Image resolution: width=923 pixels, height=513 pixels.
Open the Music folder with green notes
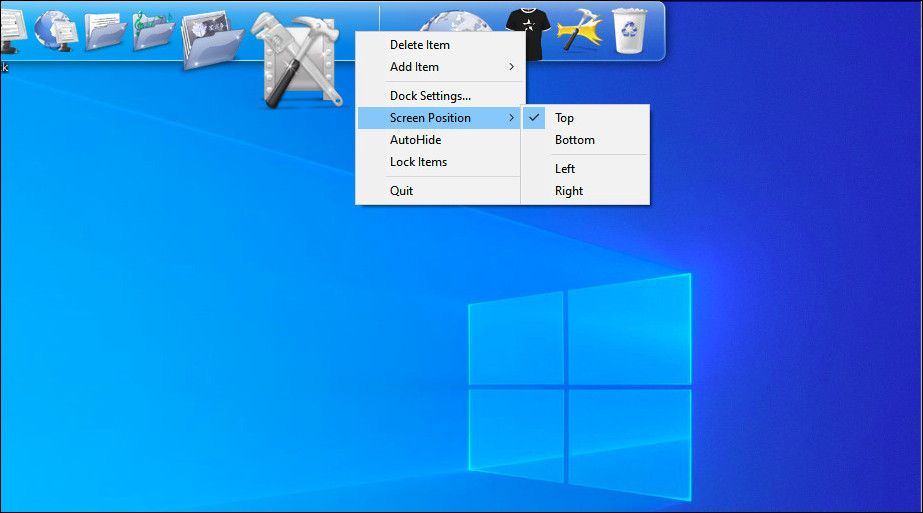tap(153, 31)
